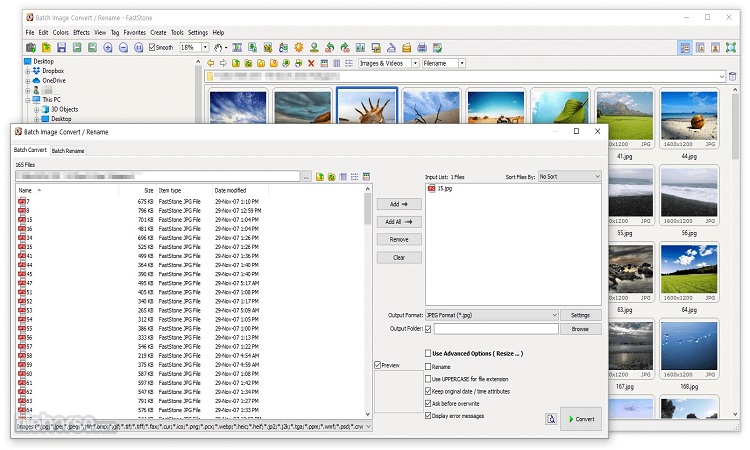Click the print icon in main toolbar
Image resolution: width=750 pixels, height=450 pixels.
click(422, 47)
